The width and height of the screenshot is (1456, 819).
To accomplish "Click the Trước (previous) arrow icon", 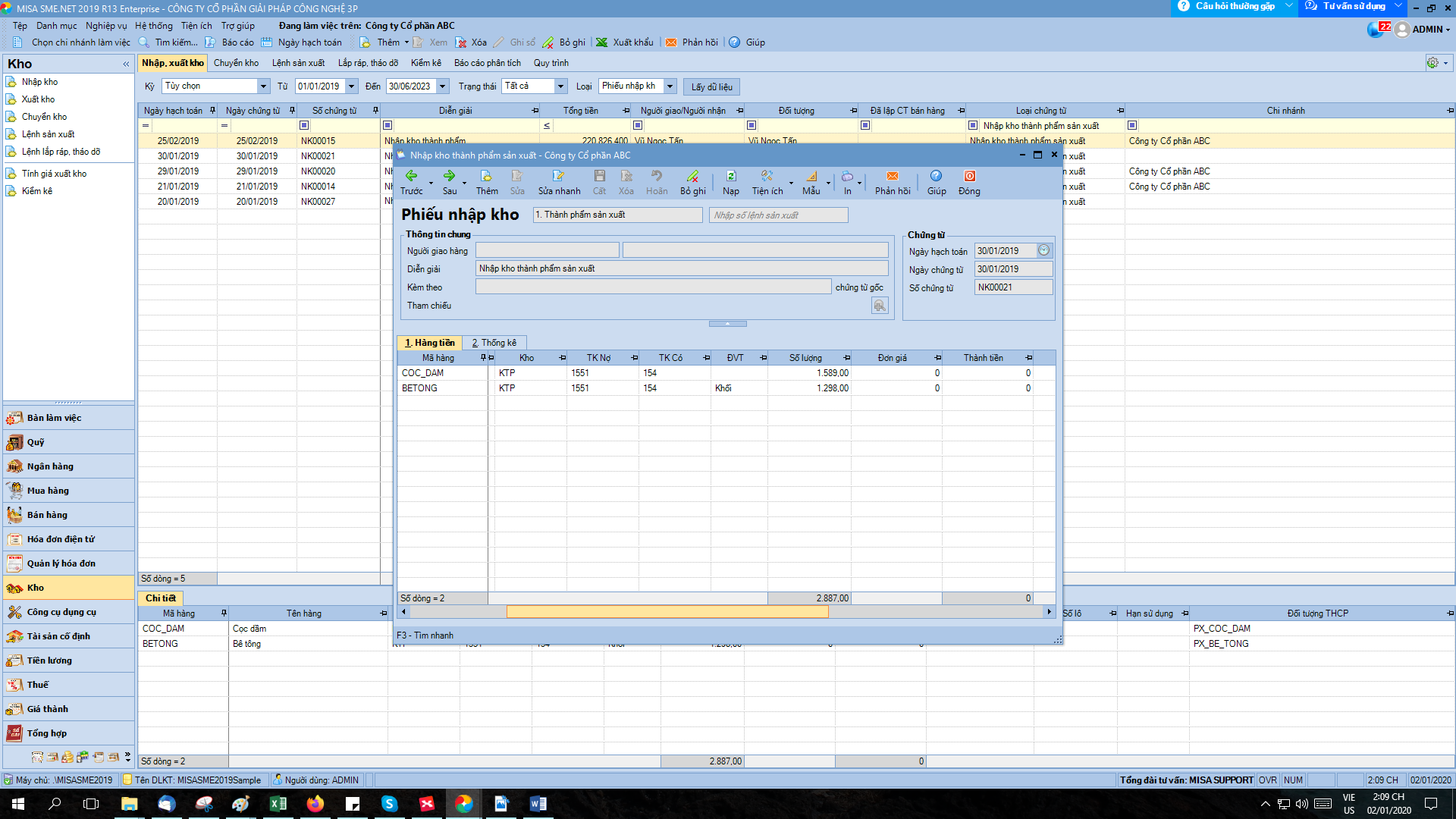I will point(411,177).
